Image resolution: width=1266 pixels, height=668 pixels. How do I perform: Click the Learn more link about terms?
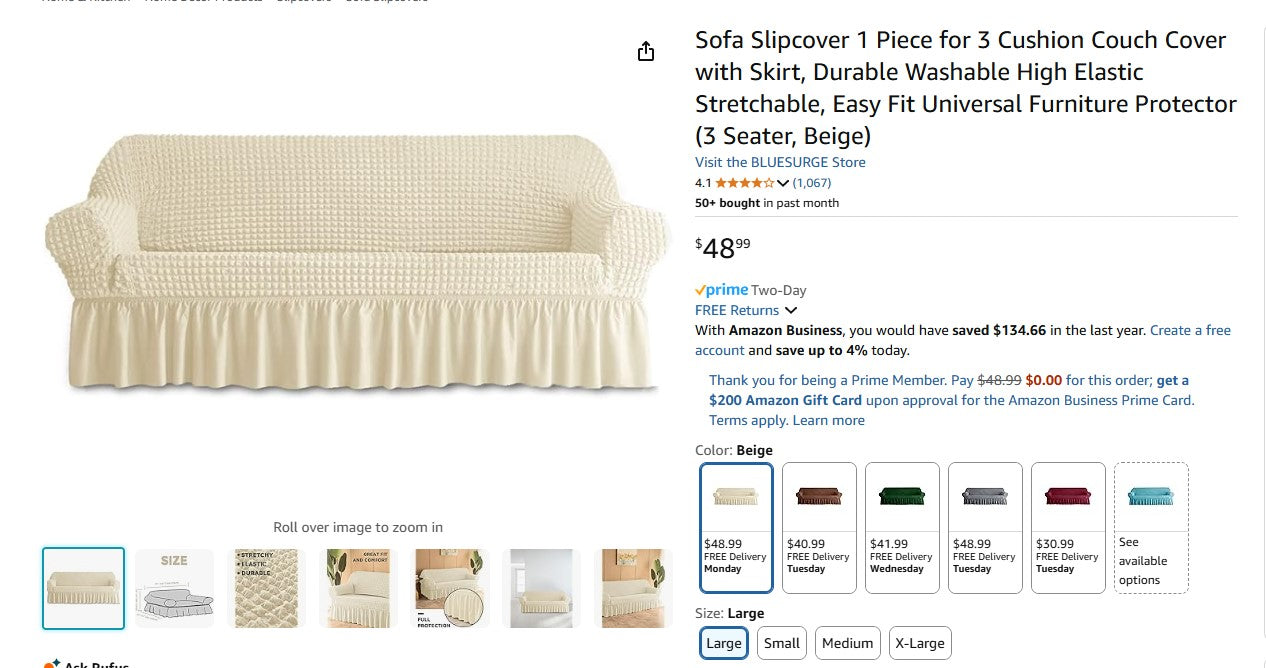pos(828,420)
